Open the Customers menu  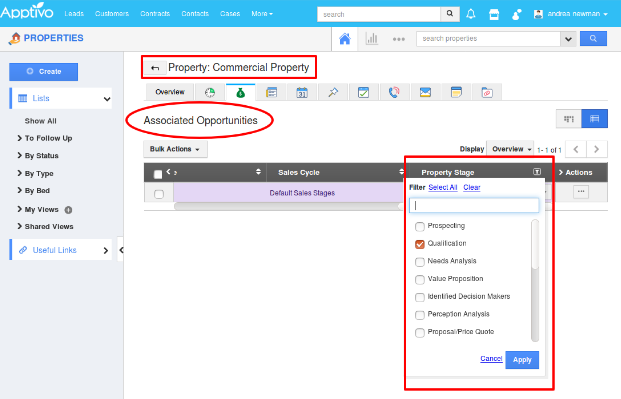[112, 13]
